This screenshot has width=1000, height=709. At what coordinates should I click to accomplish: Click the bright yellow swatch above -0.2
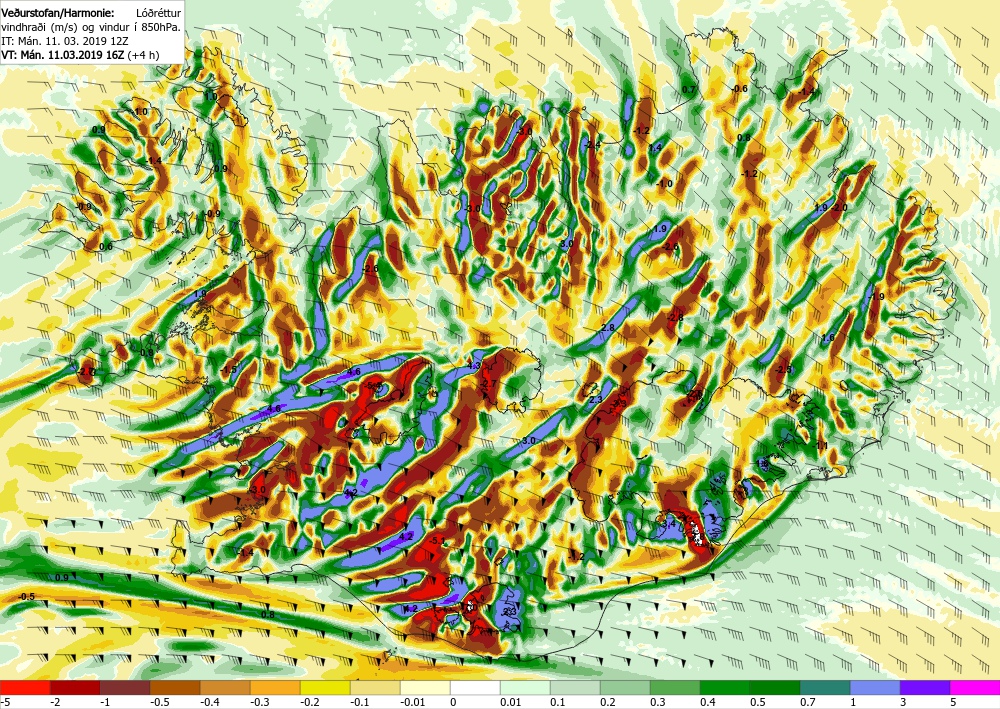point(325,688)
